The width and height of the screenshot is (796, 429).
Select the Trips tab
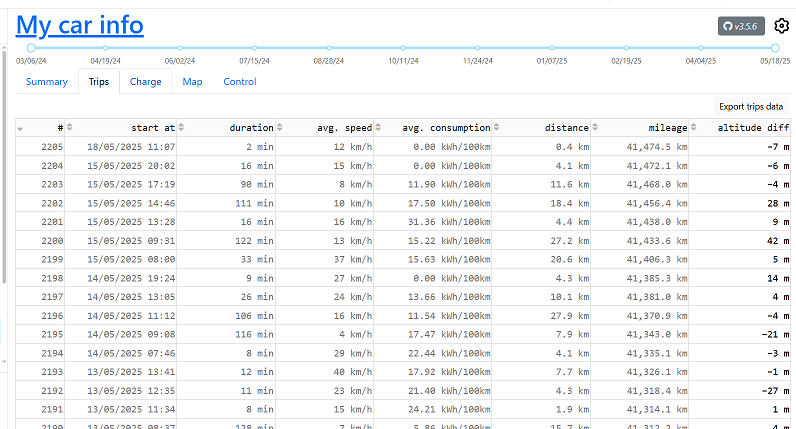(x=99, y=82)
